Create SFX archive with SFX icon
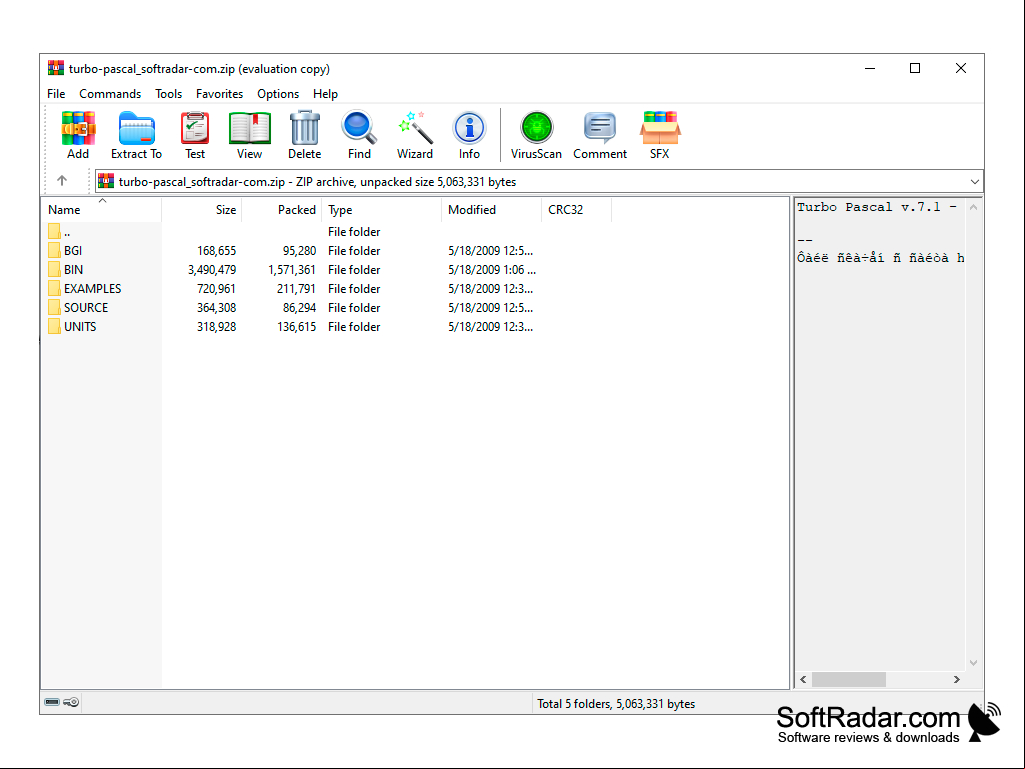 [660, 135]
